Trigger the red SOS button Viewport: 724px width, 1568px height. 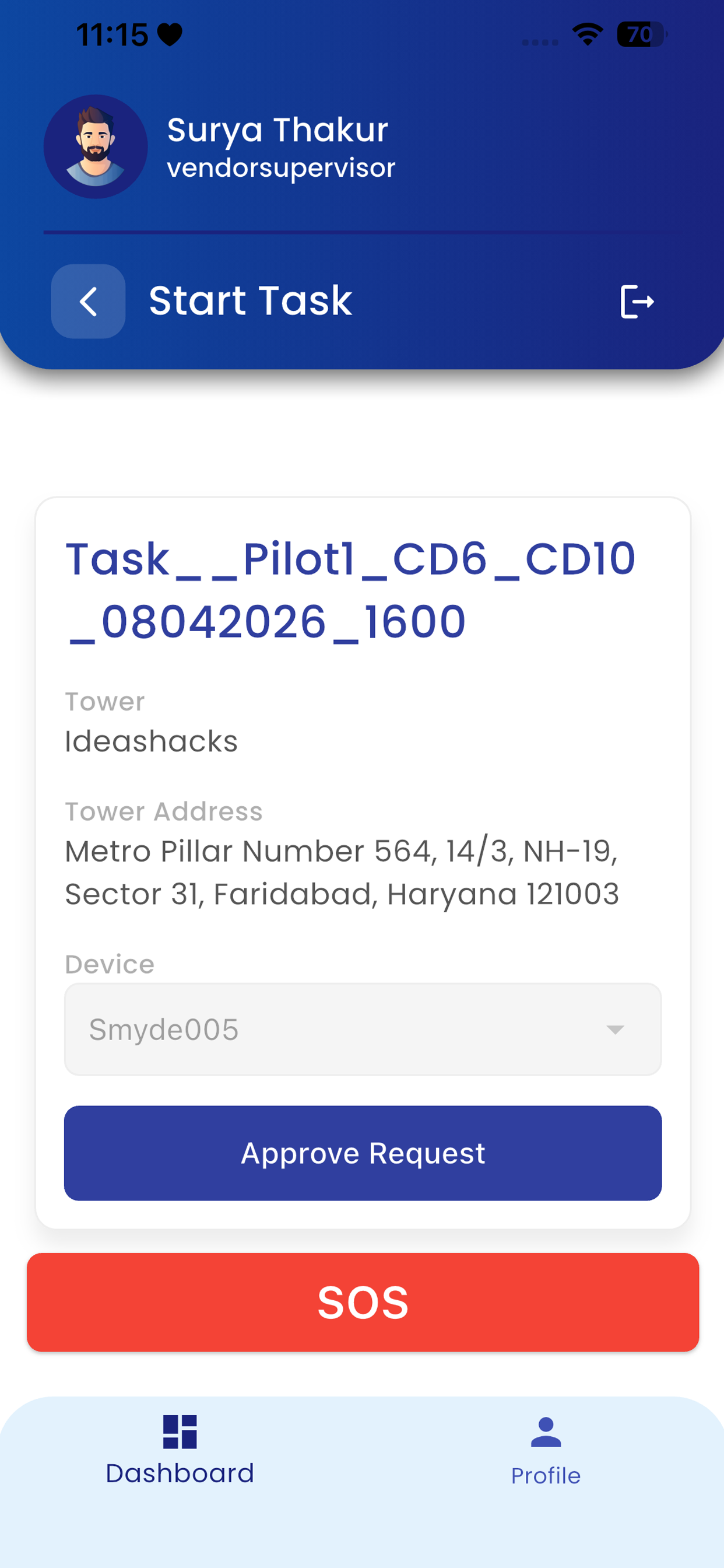point(363,1302)
